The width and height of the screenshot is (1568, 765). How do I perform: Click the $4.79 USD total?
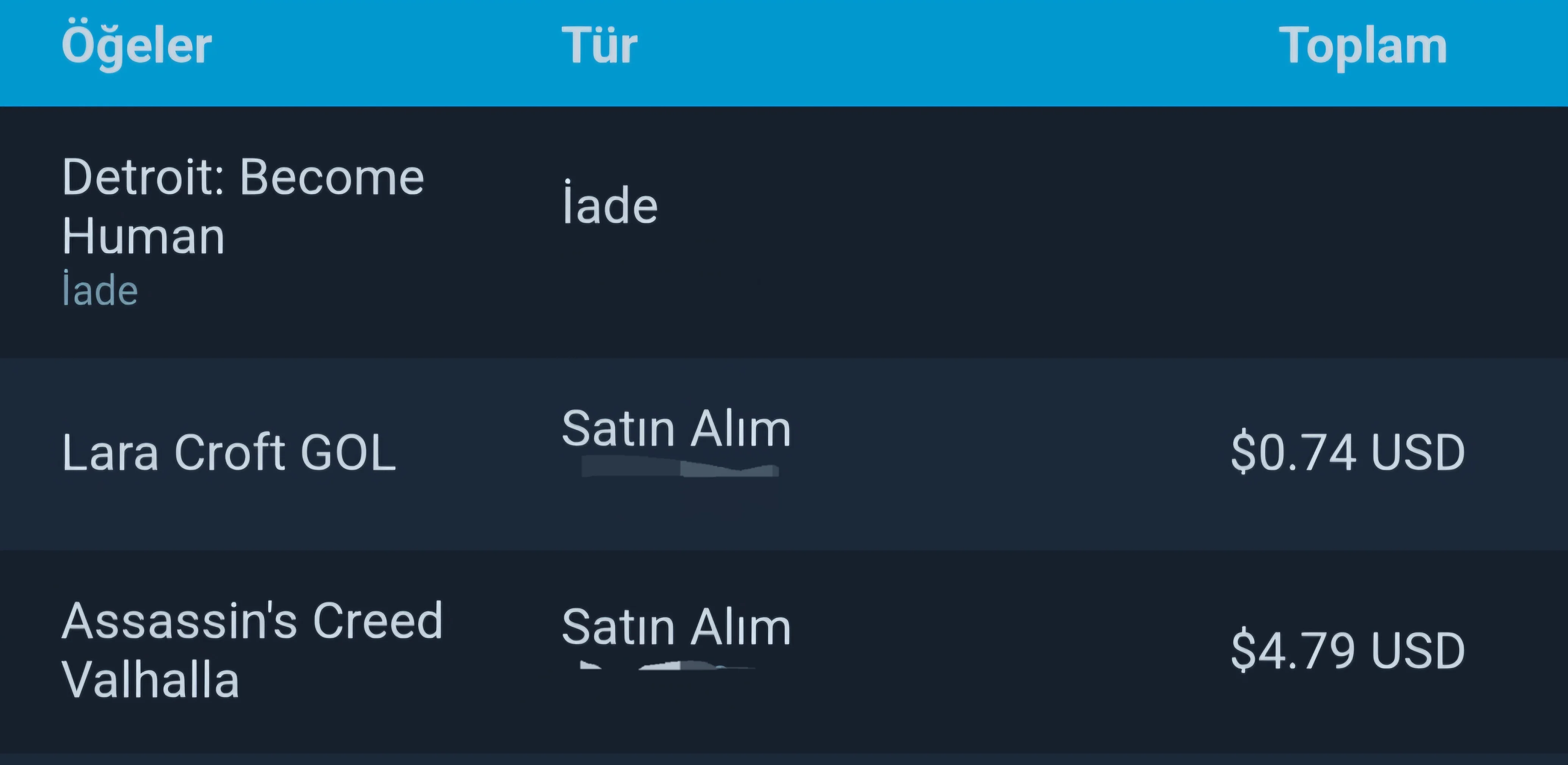click(1347, 651)
